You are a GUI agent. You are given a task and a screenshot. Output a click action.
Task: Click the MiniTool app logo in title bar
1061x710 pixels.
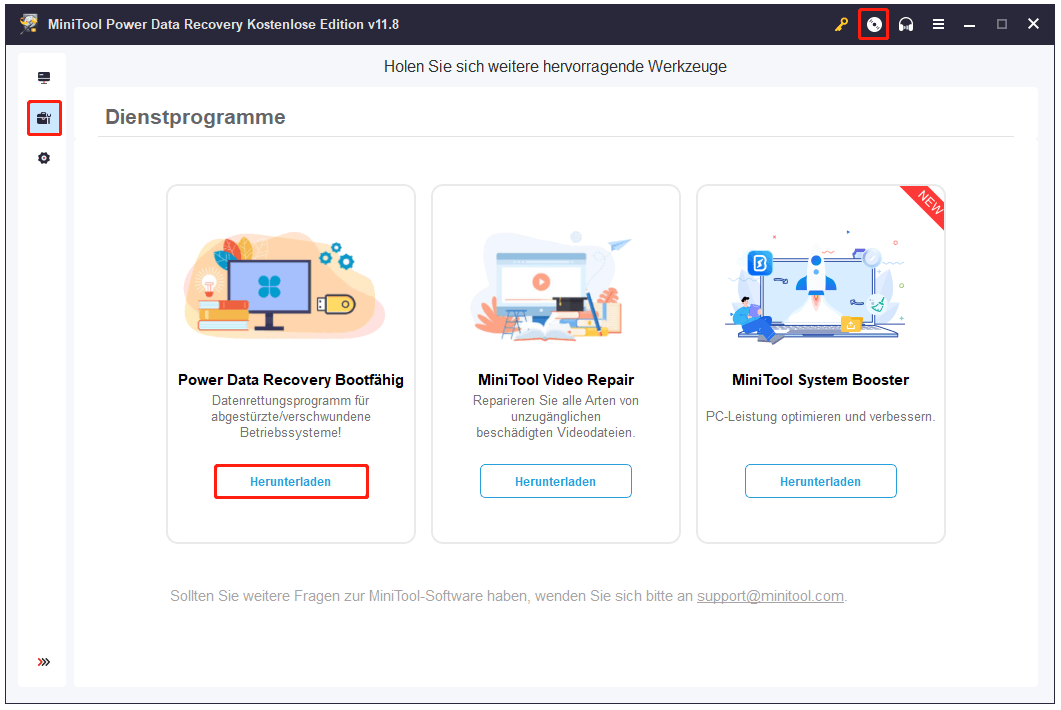[x=28, y=24]
